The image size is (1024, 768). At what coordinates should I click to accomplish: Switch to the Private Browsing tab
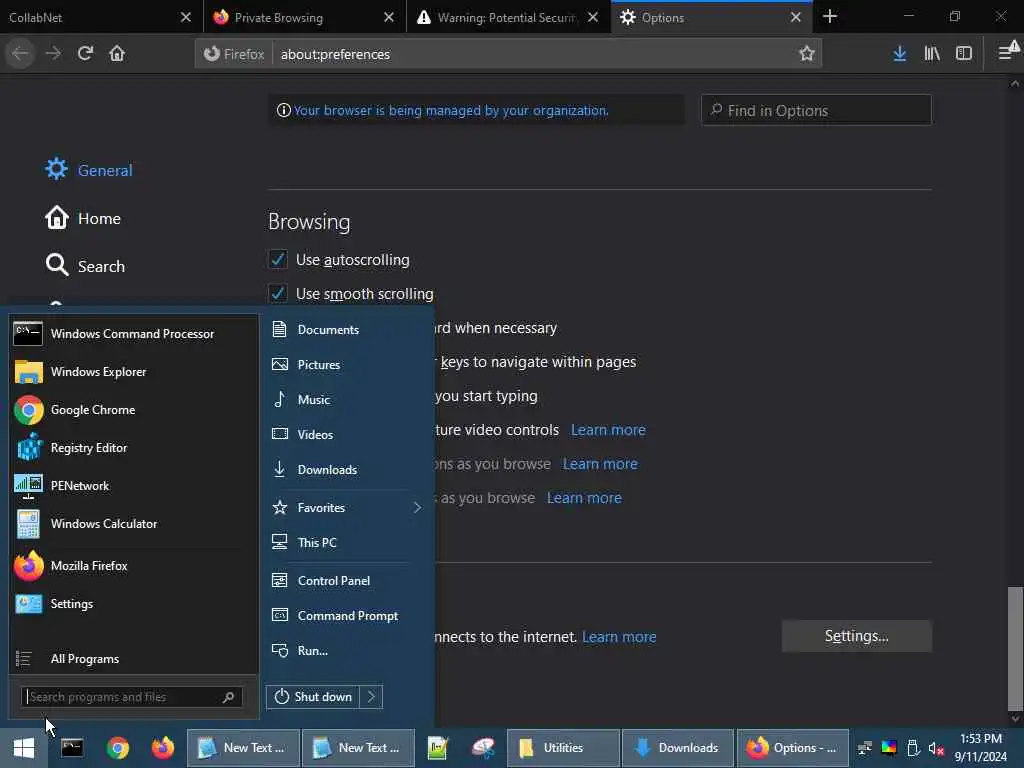[x=304, y=17]
